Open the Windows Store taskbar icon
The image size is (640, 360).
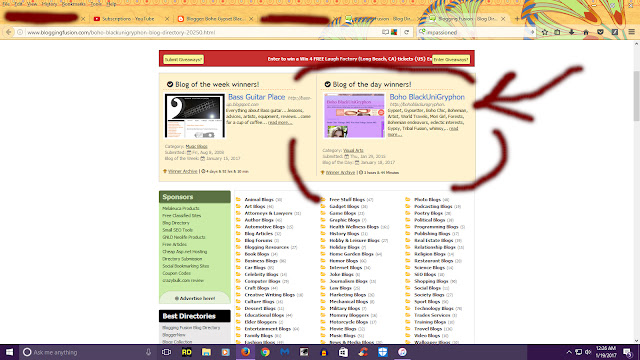coord(343,352)
